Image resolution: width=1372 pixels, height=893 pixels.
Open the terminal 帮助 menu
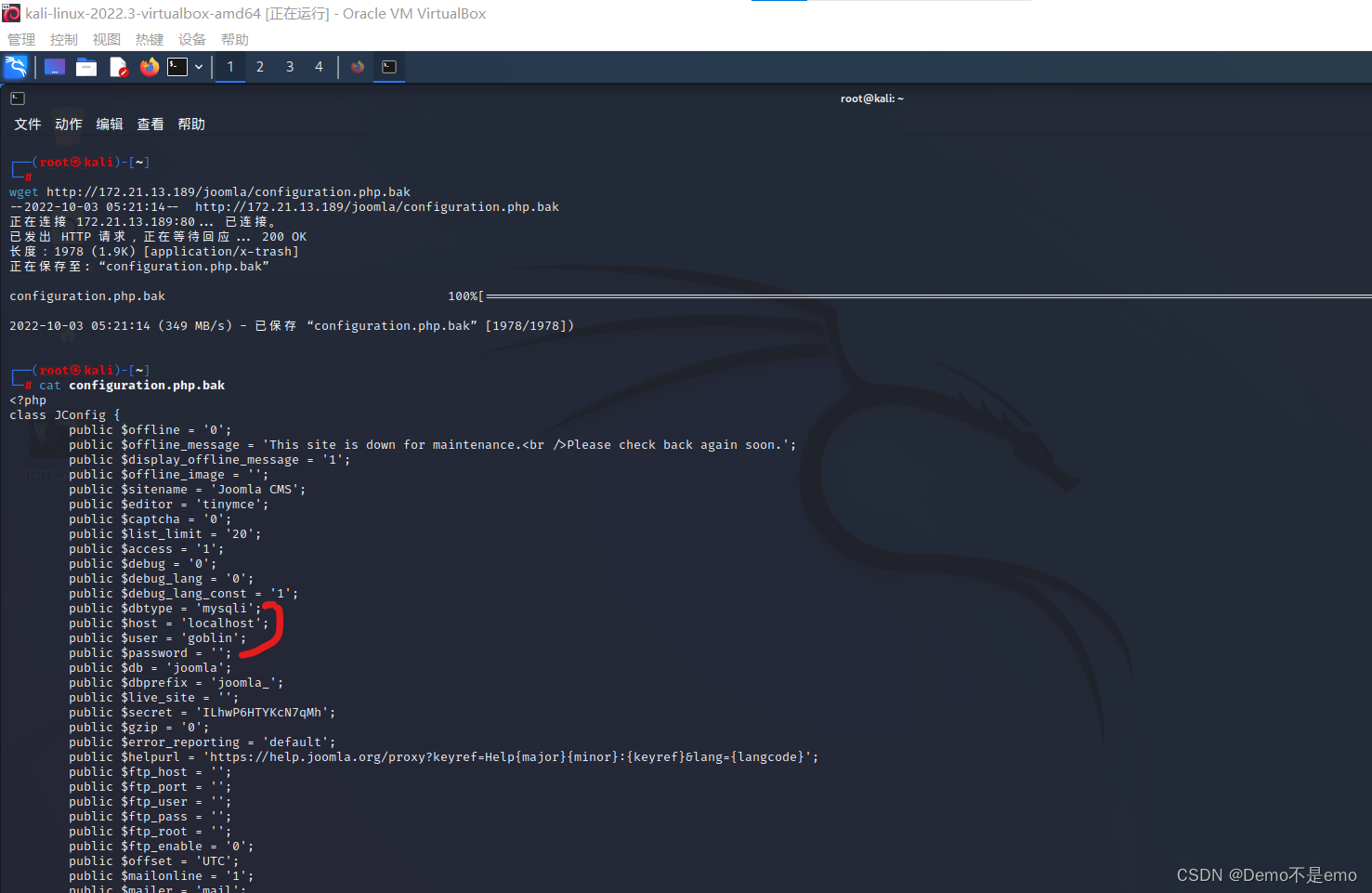click(x=191, y=125)
